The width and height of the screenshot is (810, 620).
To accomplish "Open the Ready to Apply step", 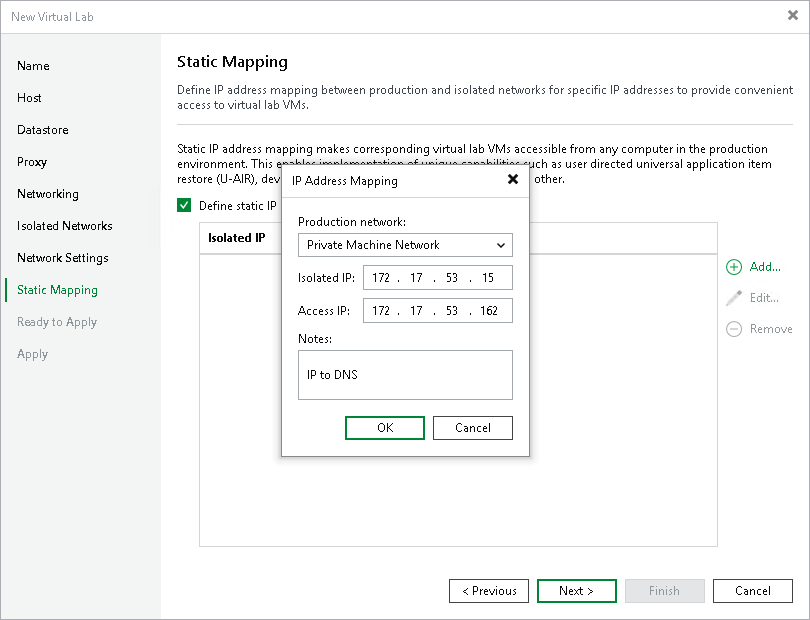I will tap(57, 322).
